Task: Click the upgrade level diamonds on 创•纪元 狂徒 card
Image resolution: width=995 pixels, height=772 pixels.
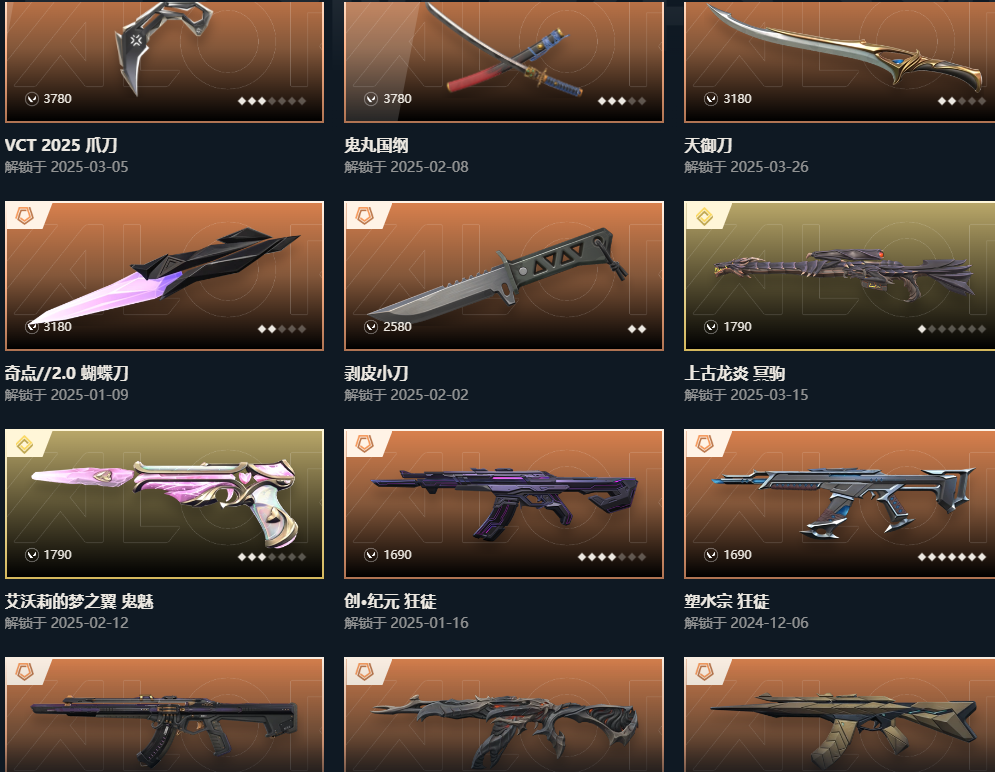Action: (x=612, y=557)
